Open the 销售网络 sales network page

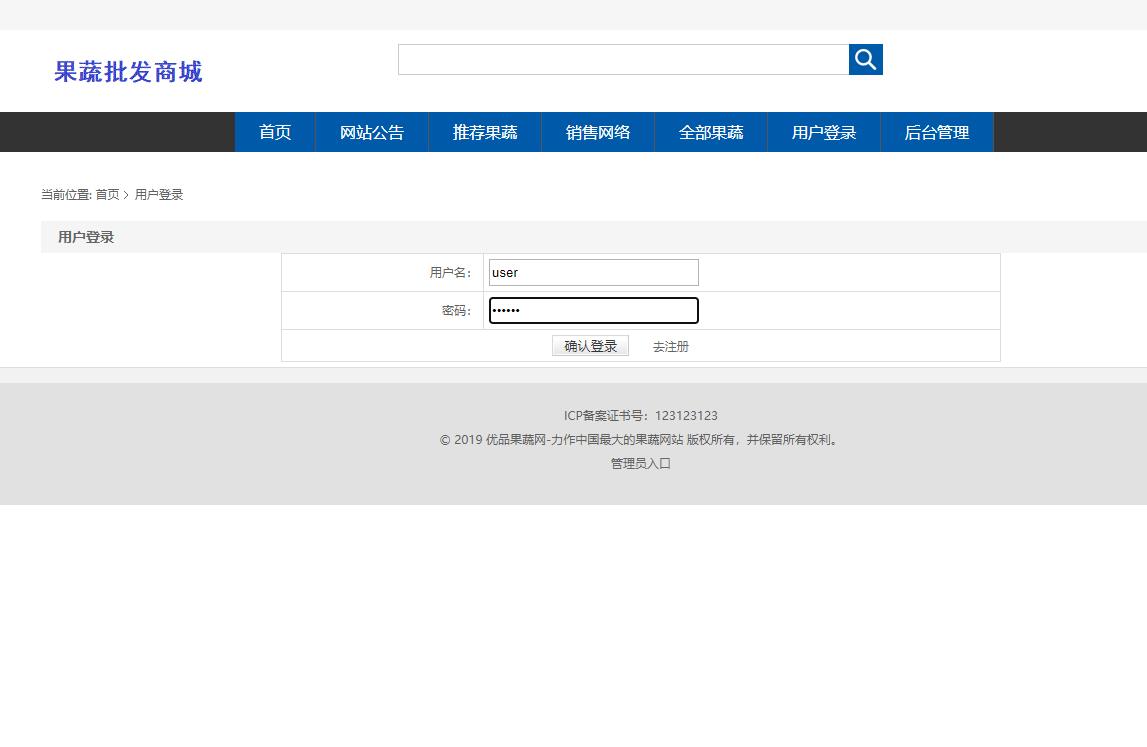[x=597, y=131]
